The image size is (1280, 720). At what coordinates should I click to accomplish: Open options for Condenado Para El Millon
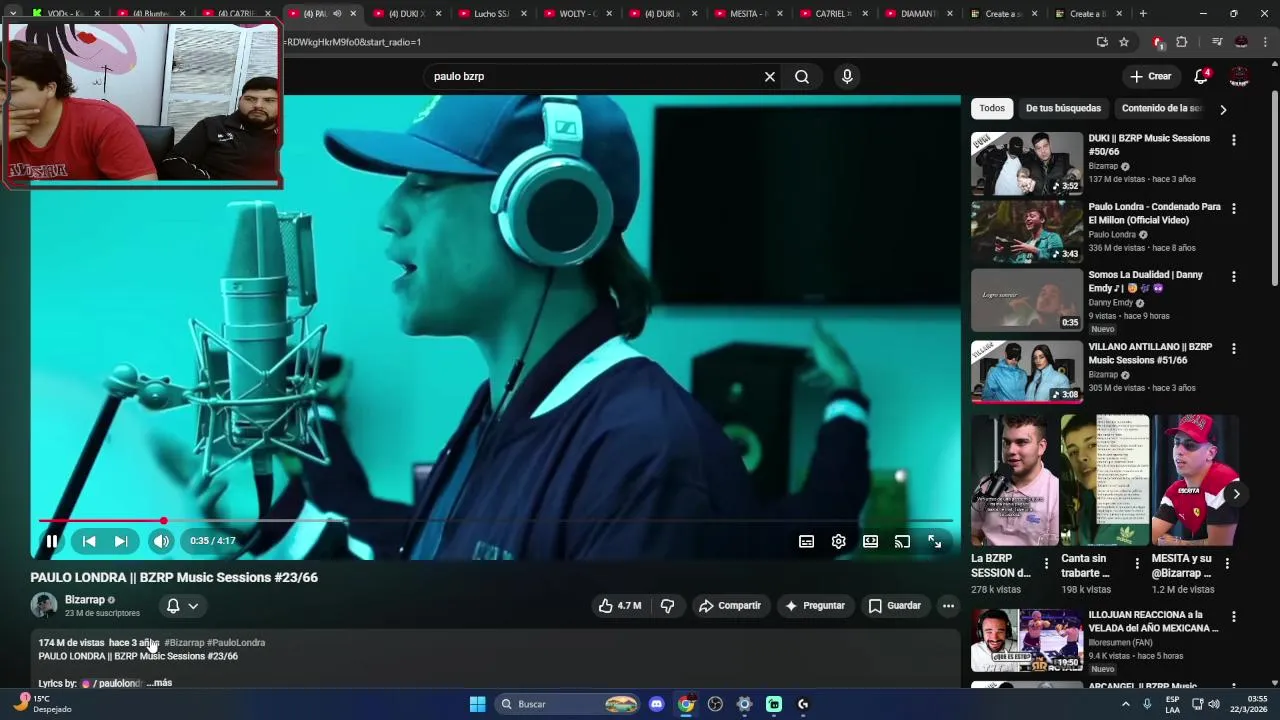pyautogui.click(x=1234, y=209)
